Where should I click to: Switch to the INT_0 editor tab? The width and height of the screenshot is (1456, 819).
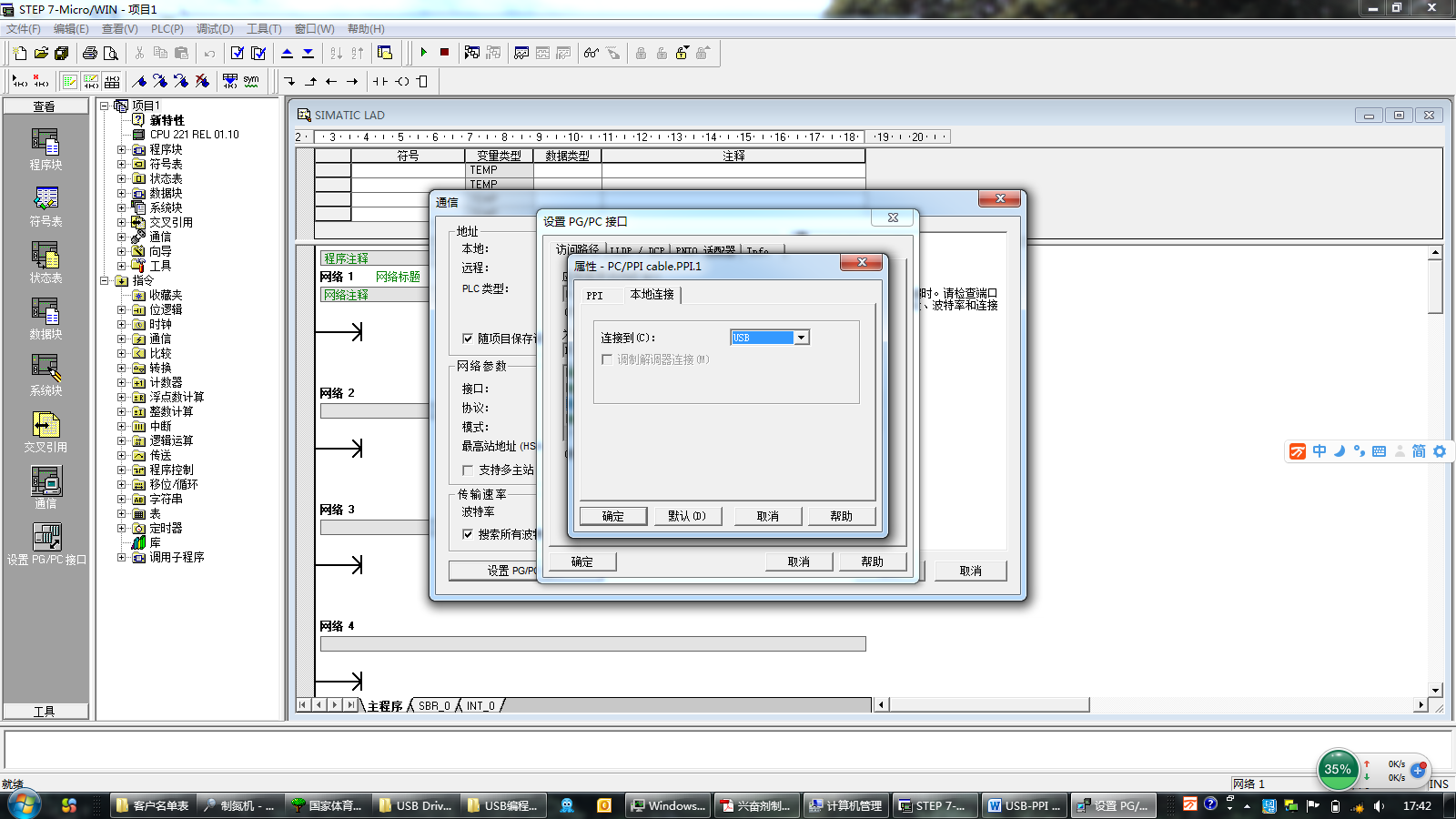480,705
